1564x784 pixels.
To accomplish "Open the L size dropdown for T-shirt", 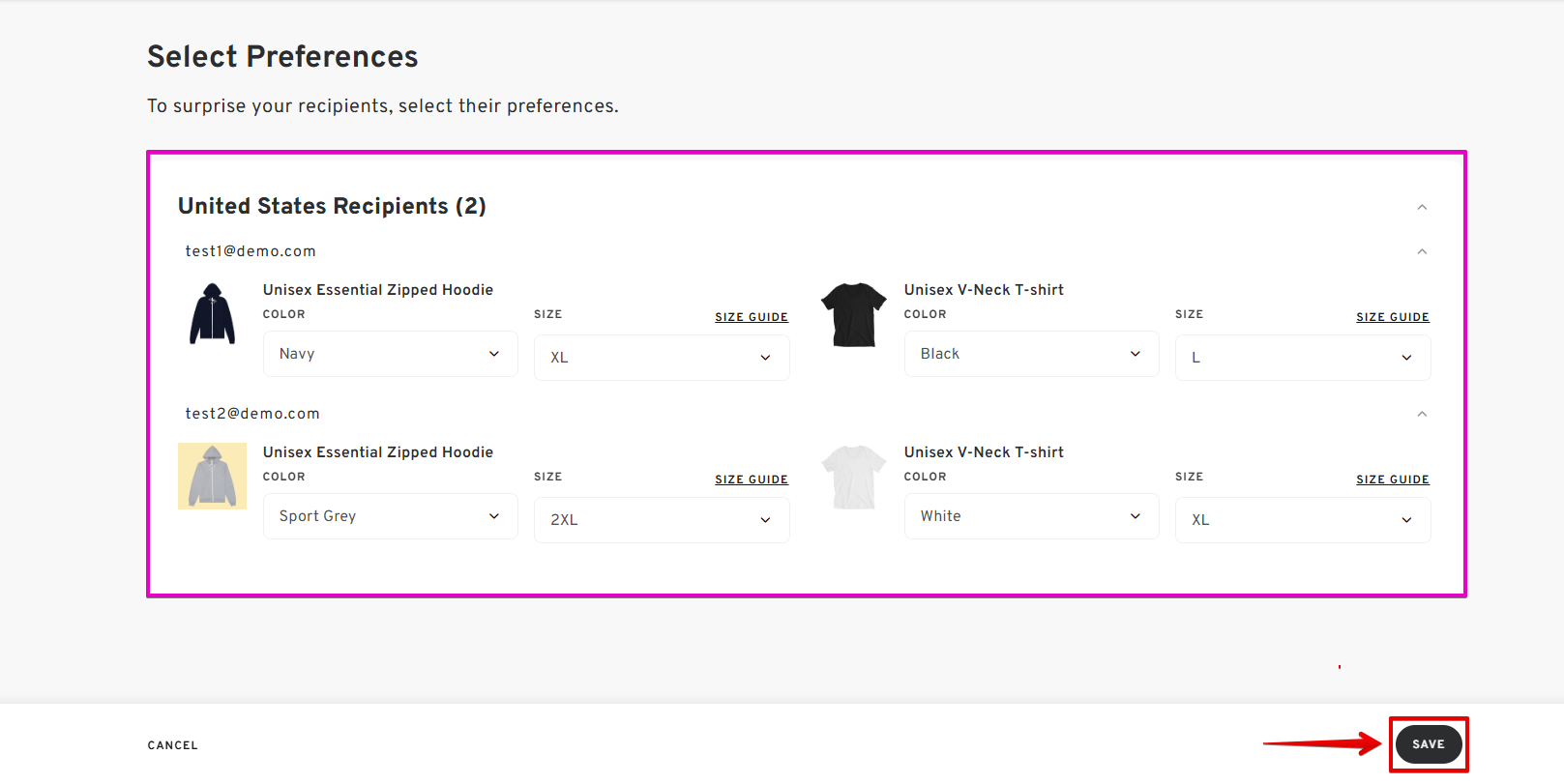I will click(1303, 358).
